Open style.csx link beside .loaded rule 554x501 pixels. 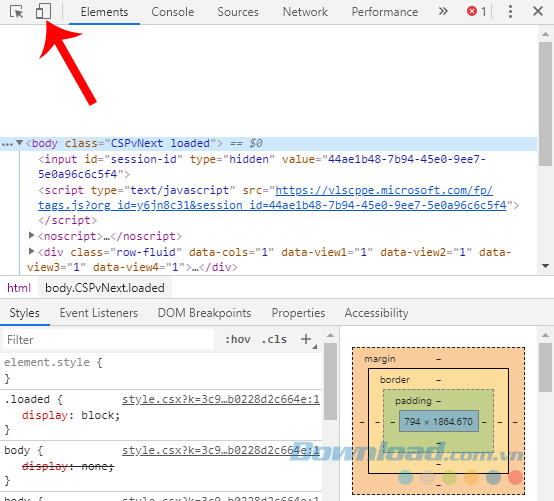coord(221,399)
